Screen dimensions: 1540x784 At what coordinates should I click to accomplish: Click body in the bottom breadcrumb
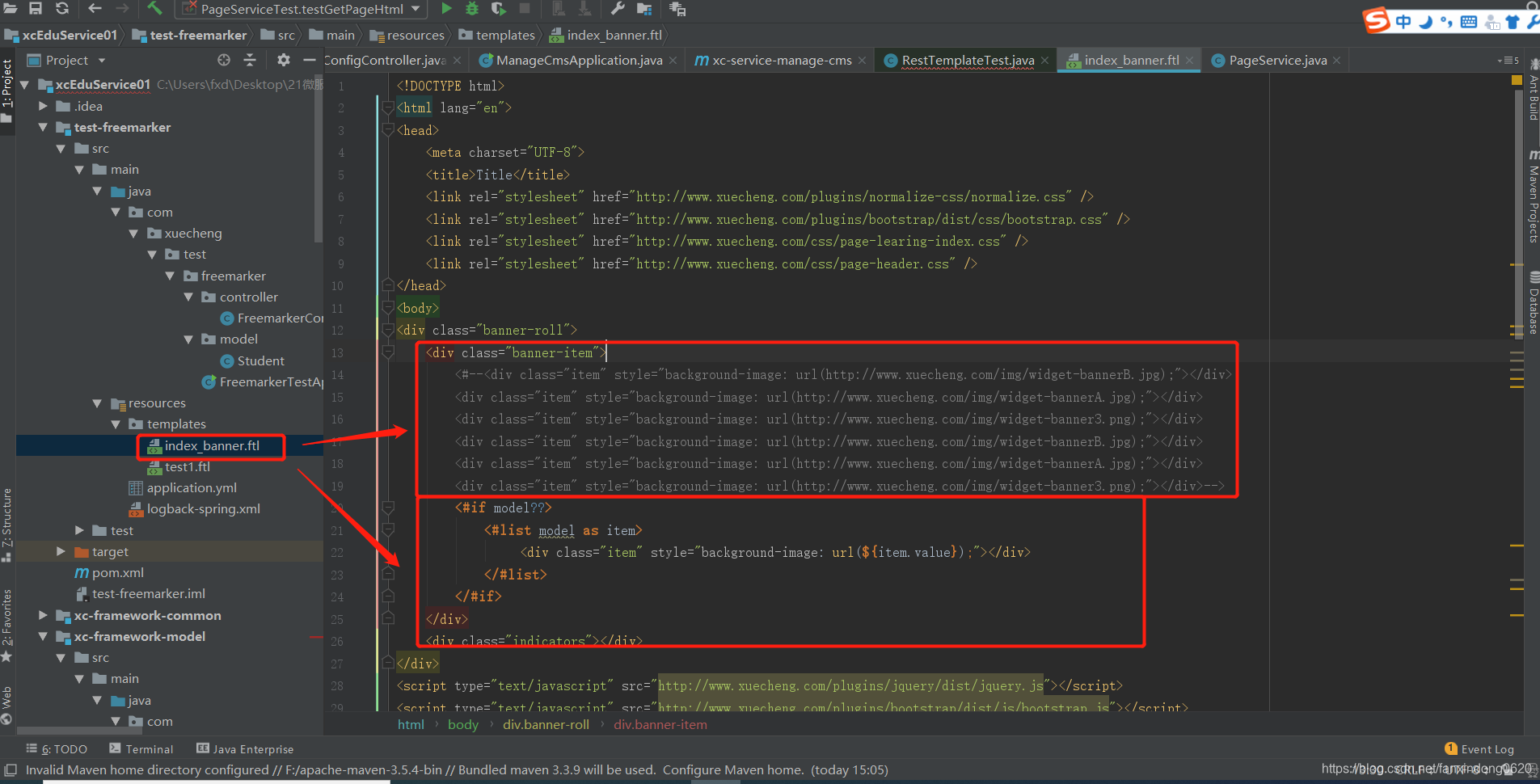pos(463,724)
